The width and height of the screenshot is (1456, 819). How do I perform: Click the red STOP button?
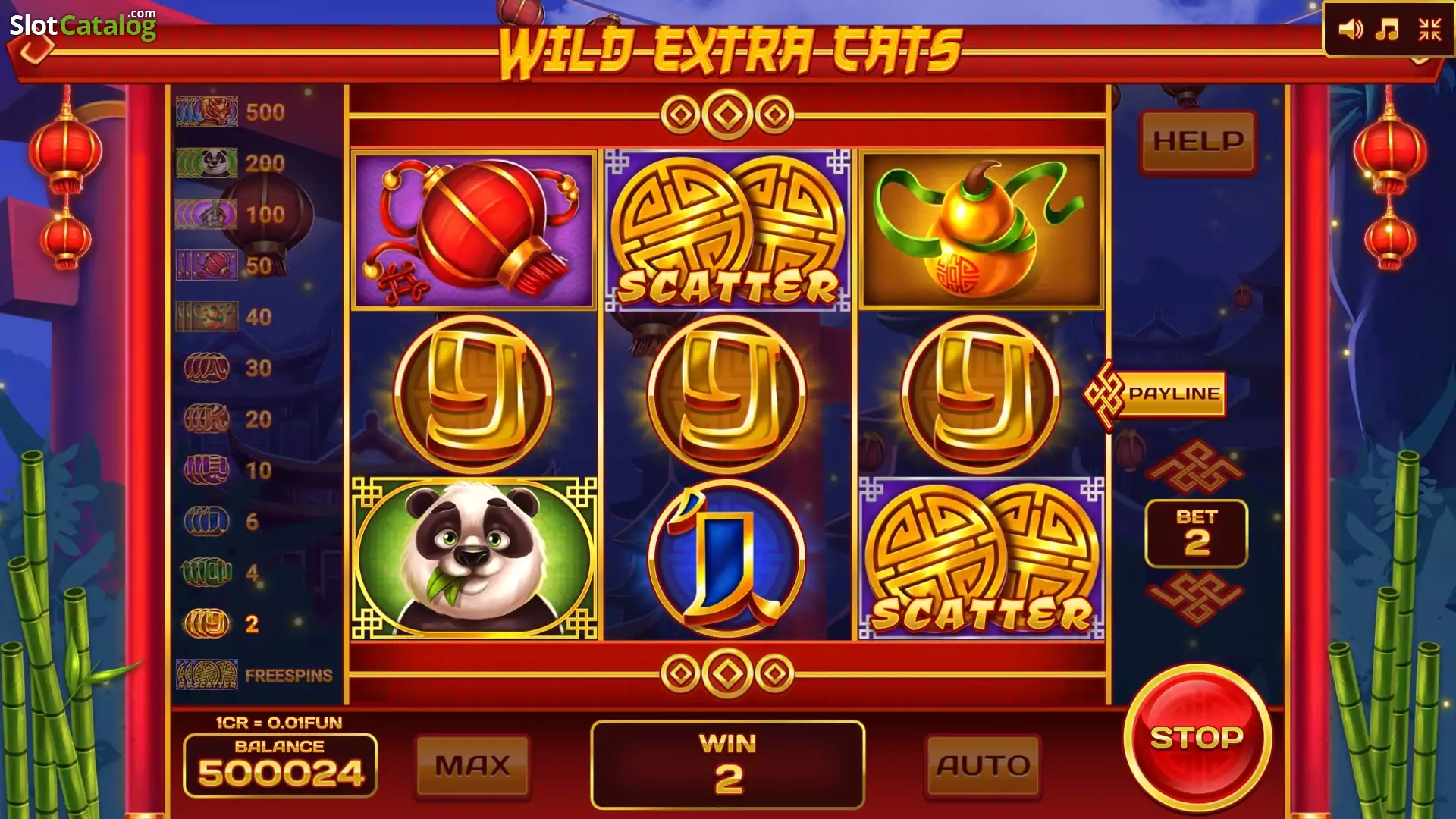(x=1197, y=738)
